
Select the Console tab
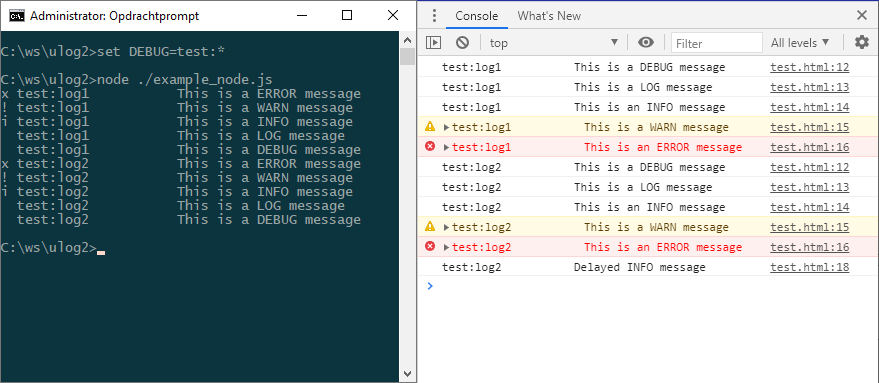476,16
